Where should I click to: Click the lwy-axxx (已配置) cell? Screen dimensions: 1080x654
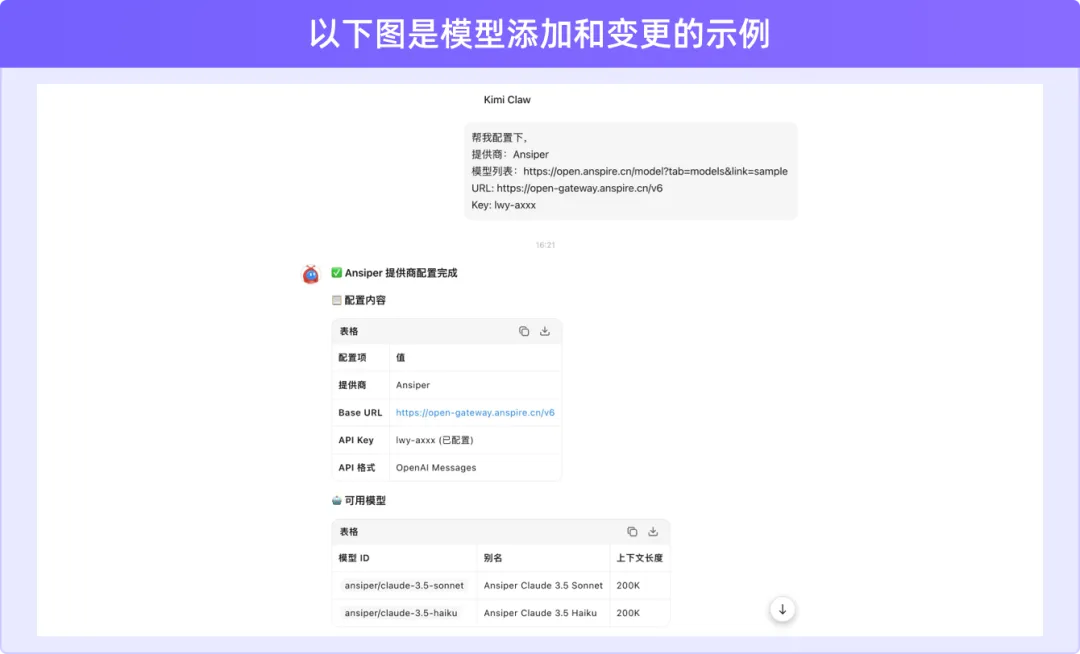(435, 440)
